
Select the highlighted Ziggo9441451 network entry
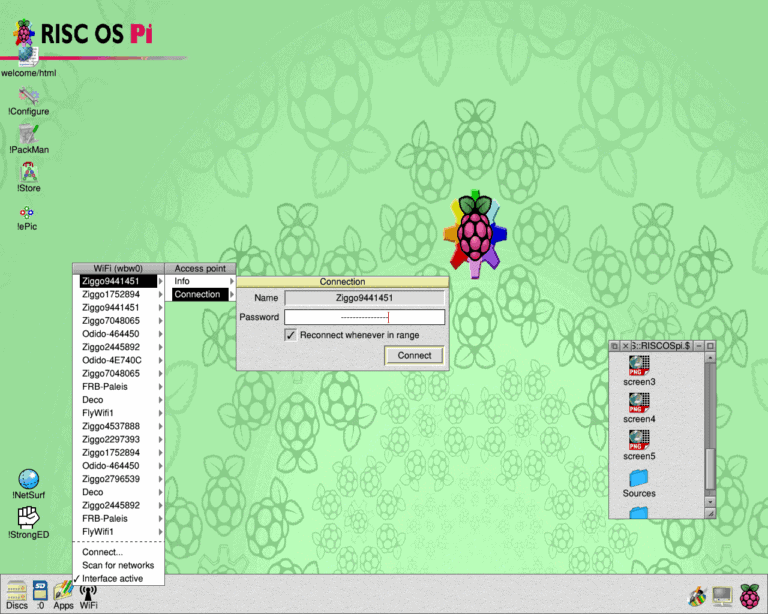click(x=118, y=281)
